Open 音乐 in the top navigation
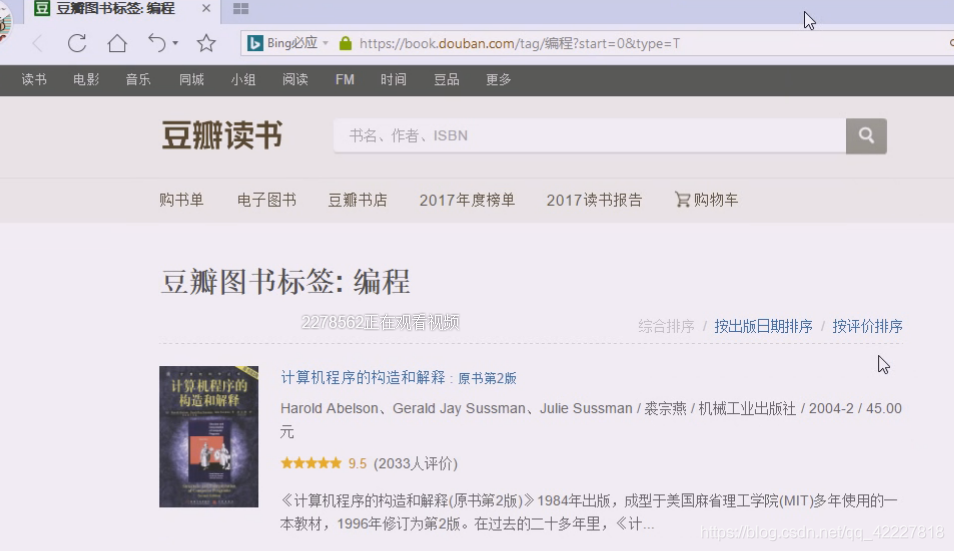Image resolution: width=954 pixels, height=551 pixels. click(x=138, y=80)
